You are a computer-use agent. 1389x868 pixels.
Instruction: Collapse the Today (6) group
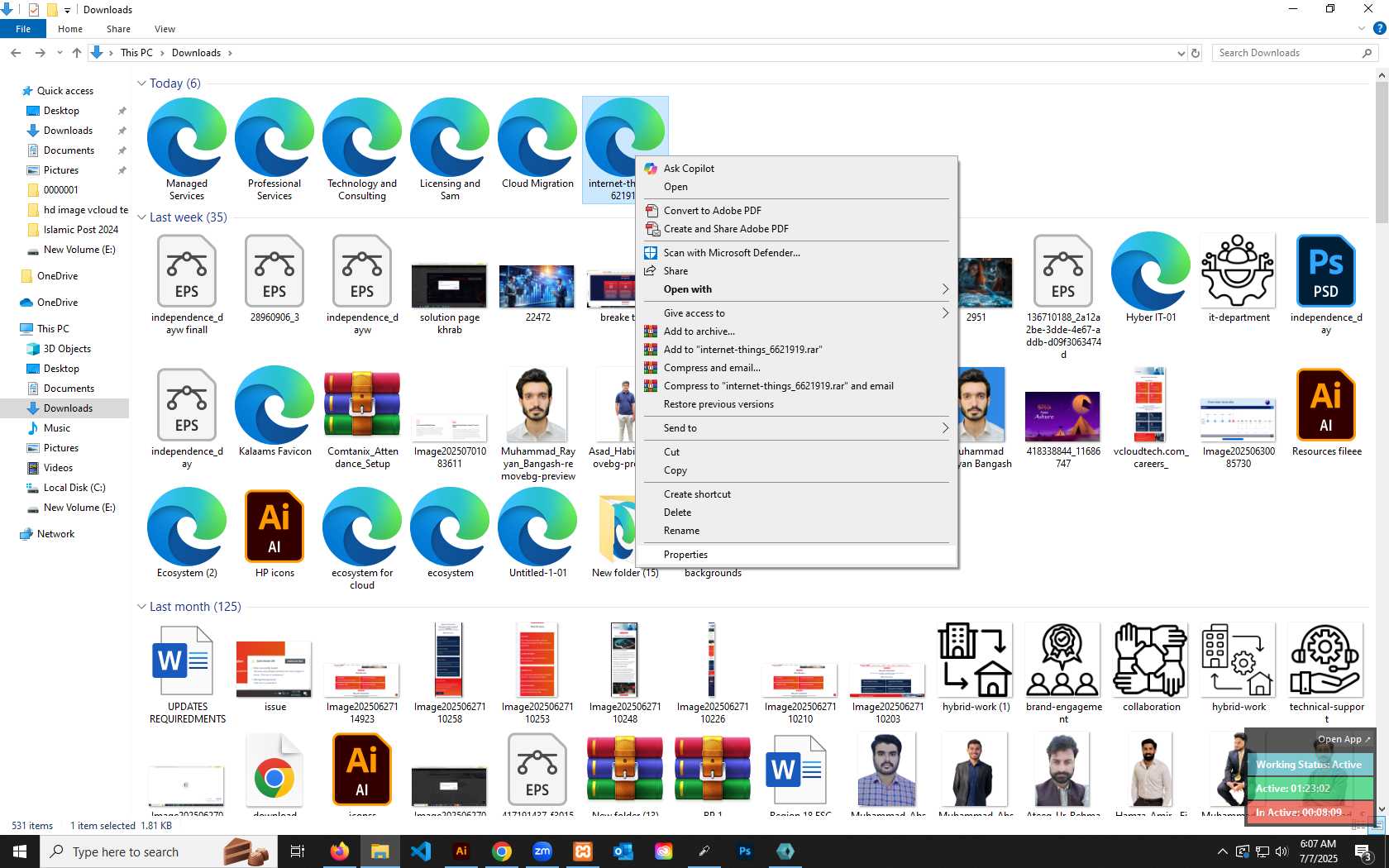[141, 83]
